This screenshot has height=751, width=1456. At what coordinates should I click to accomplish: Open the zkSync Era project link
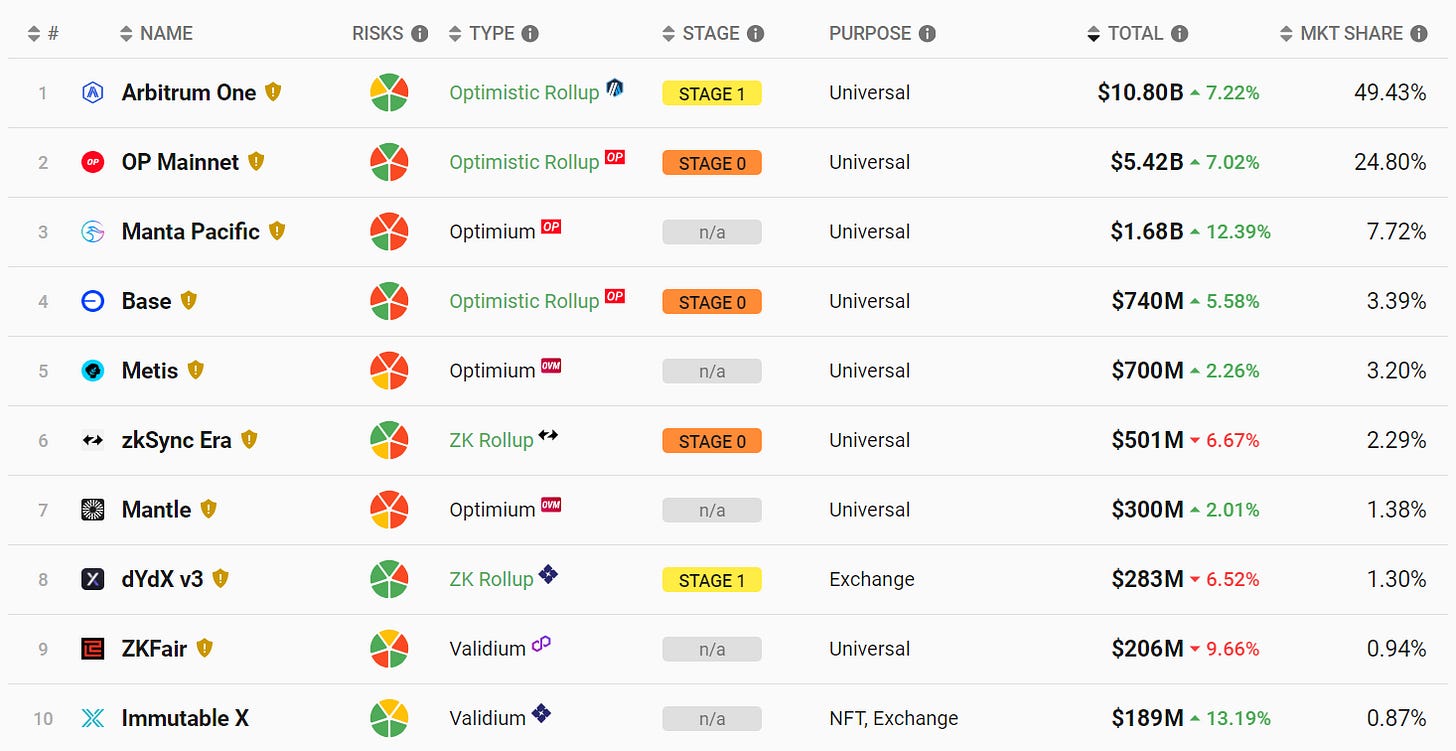coord(176,440)
